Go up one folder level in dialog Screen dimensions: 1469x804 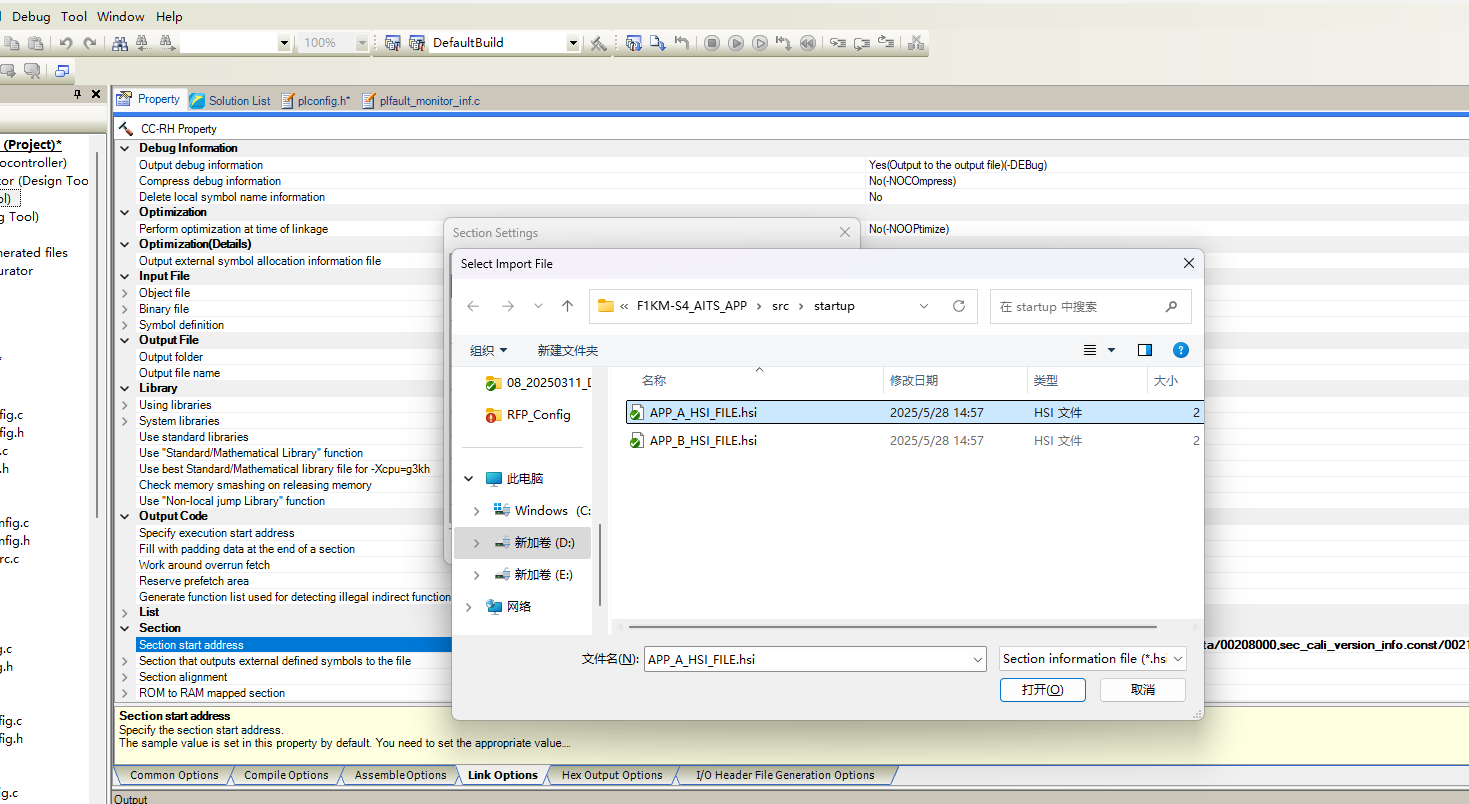click(x=568, y=306)
